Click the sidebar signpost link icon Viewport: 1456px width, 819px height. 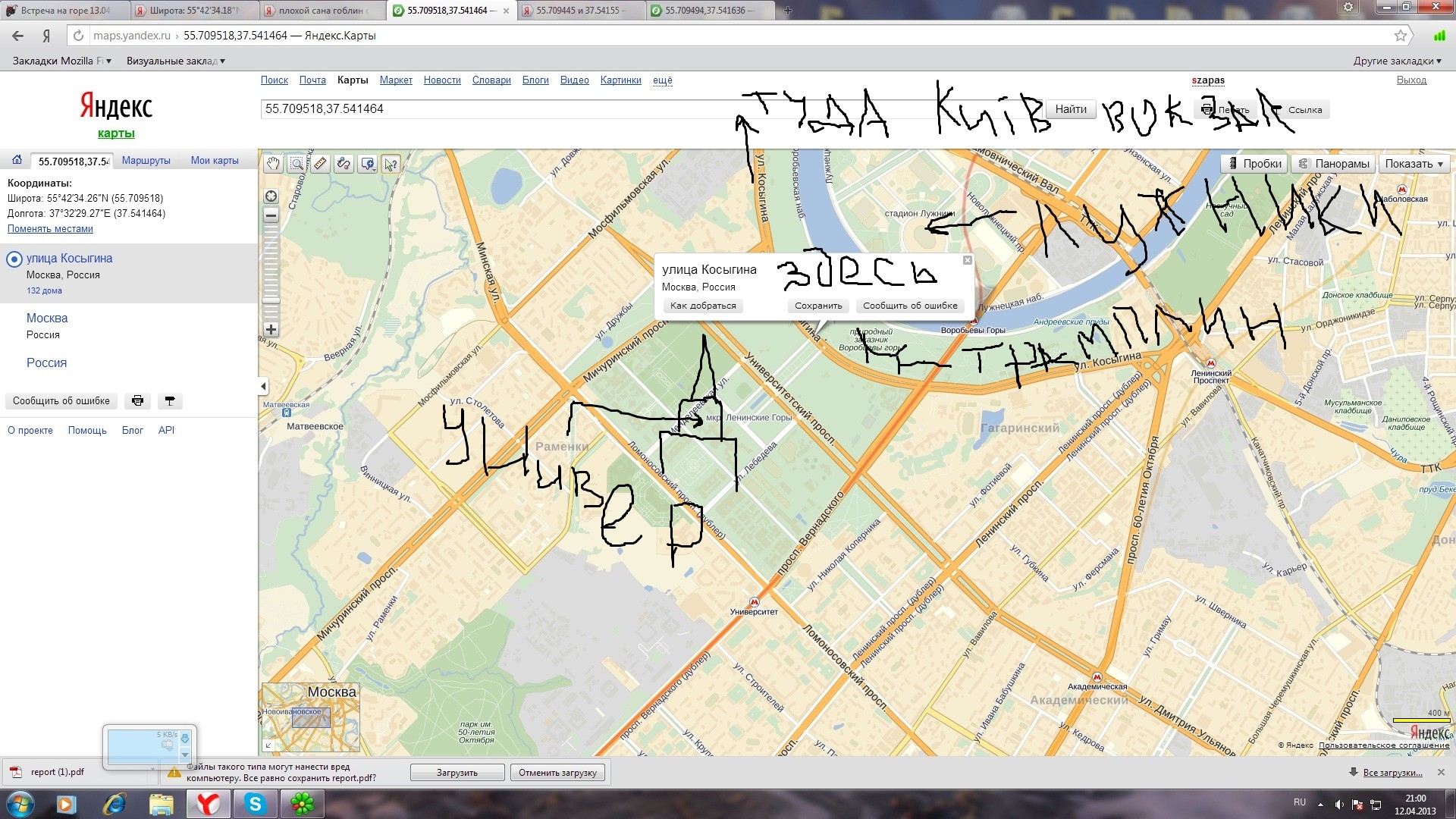click(x=170, y=401)
